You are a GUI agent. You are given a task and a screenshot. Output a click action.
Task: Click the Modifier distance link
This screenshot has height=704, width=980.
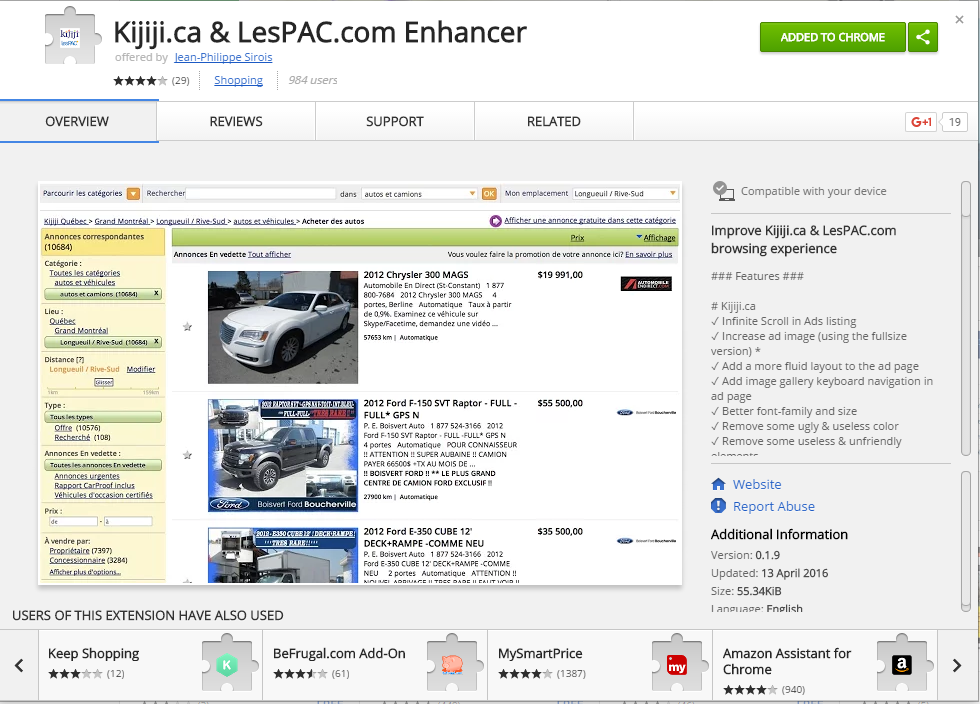141,370
